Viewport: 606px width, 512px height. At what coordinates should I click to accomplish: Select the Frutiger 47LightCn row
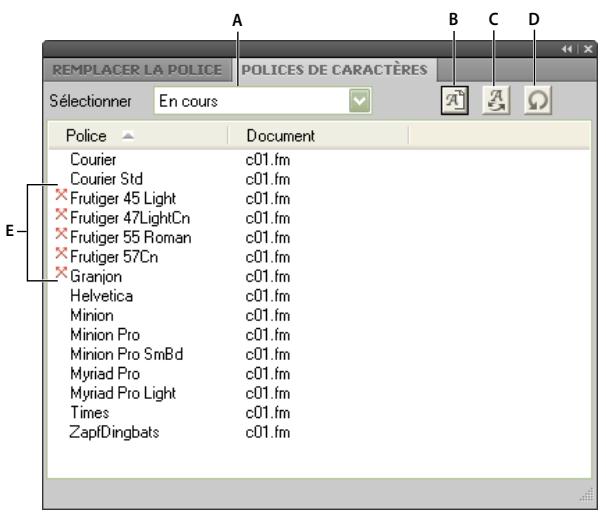[319, 218]
